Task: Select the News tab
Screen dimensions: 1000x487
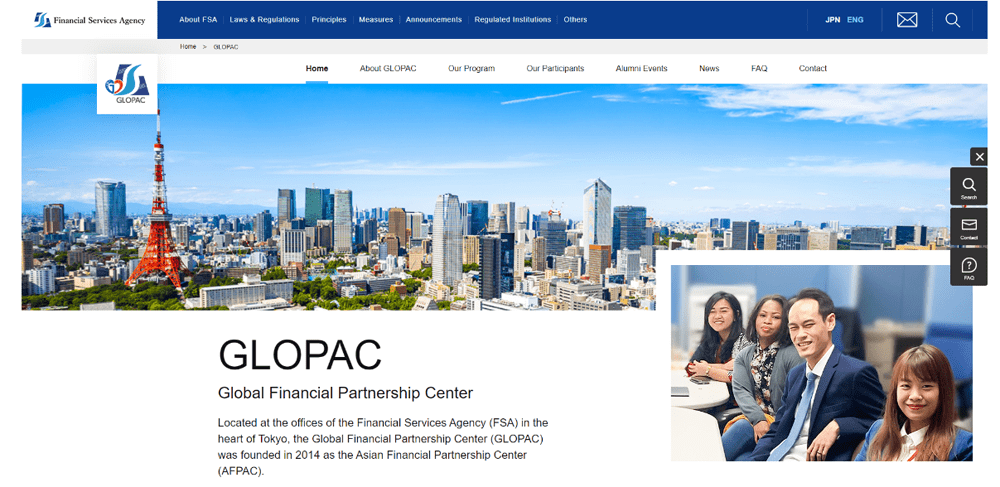Action: click(709, 68)
